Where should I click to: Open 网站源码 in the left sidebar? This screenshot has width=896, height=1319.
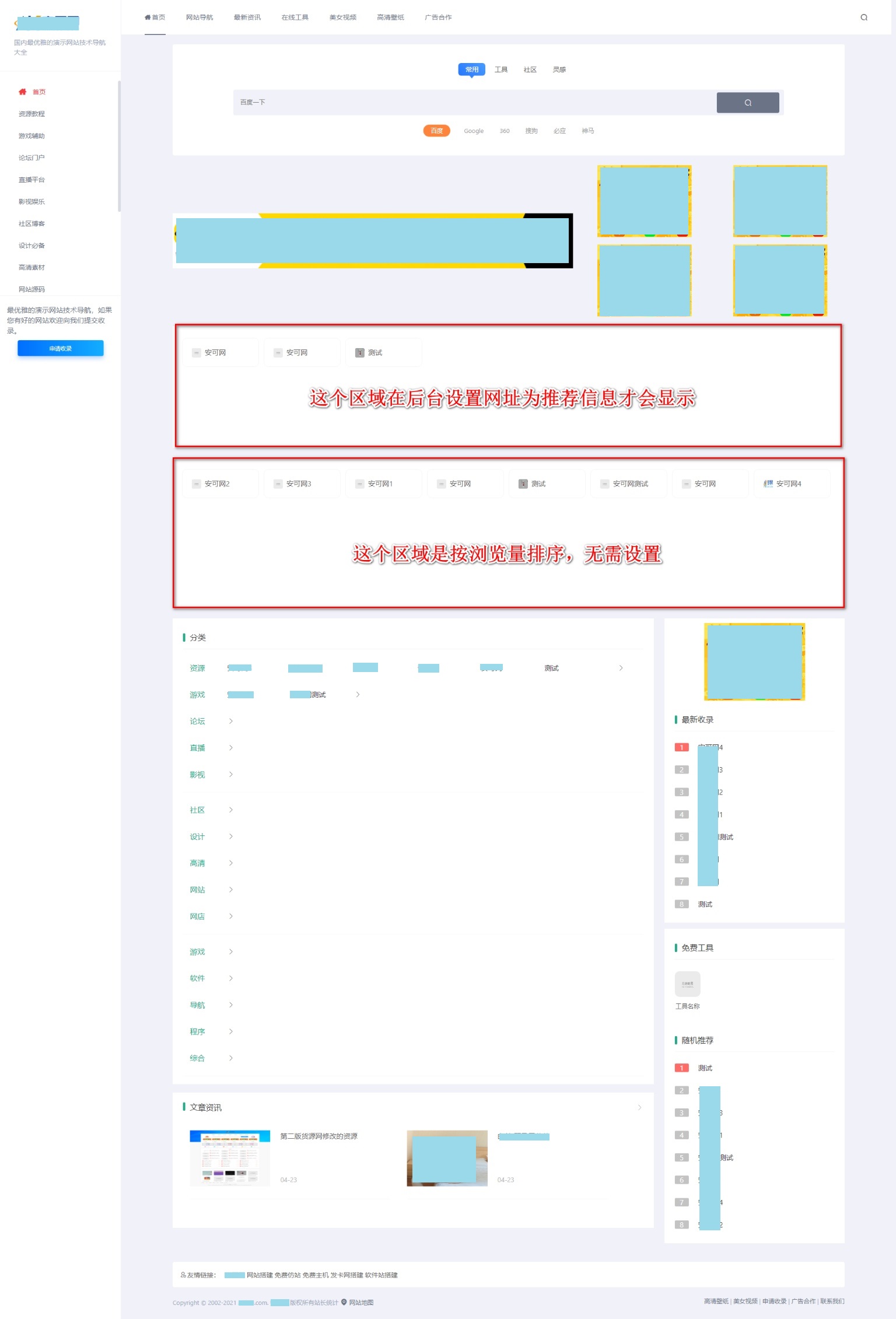32,289
